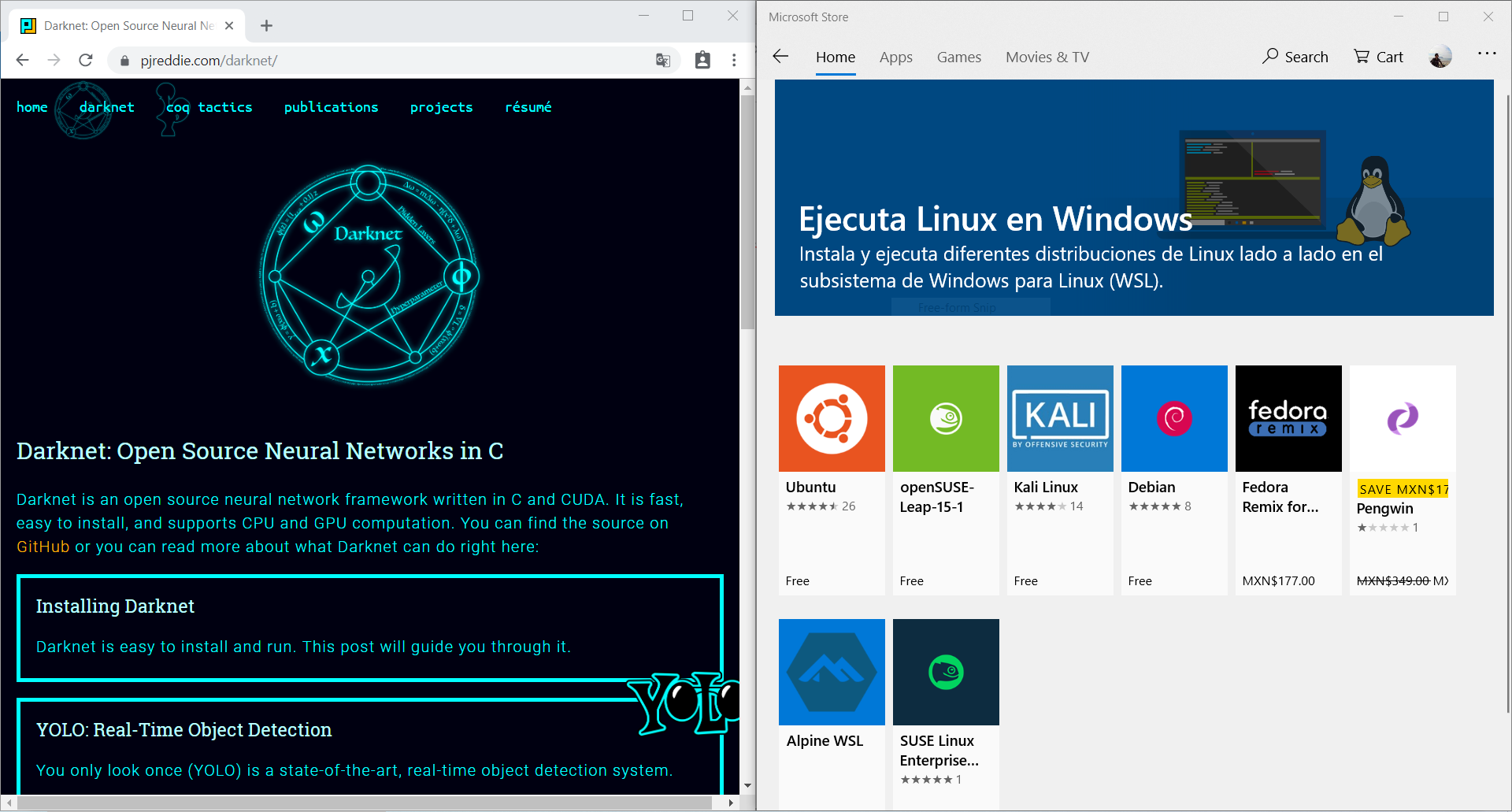Open YOLO: Real-Time Object Detection heading
1512x812 pixels.
click(x=184, y=730)
